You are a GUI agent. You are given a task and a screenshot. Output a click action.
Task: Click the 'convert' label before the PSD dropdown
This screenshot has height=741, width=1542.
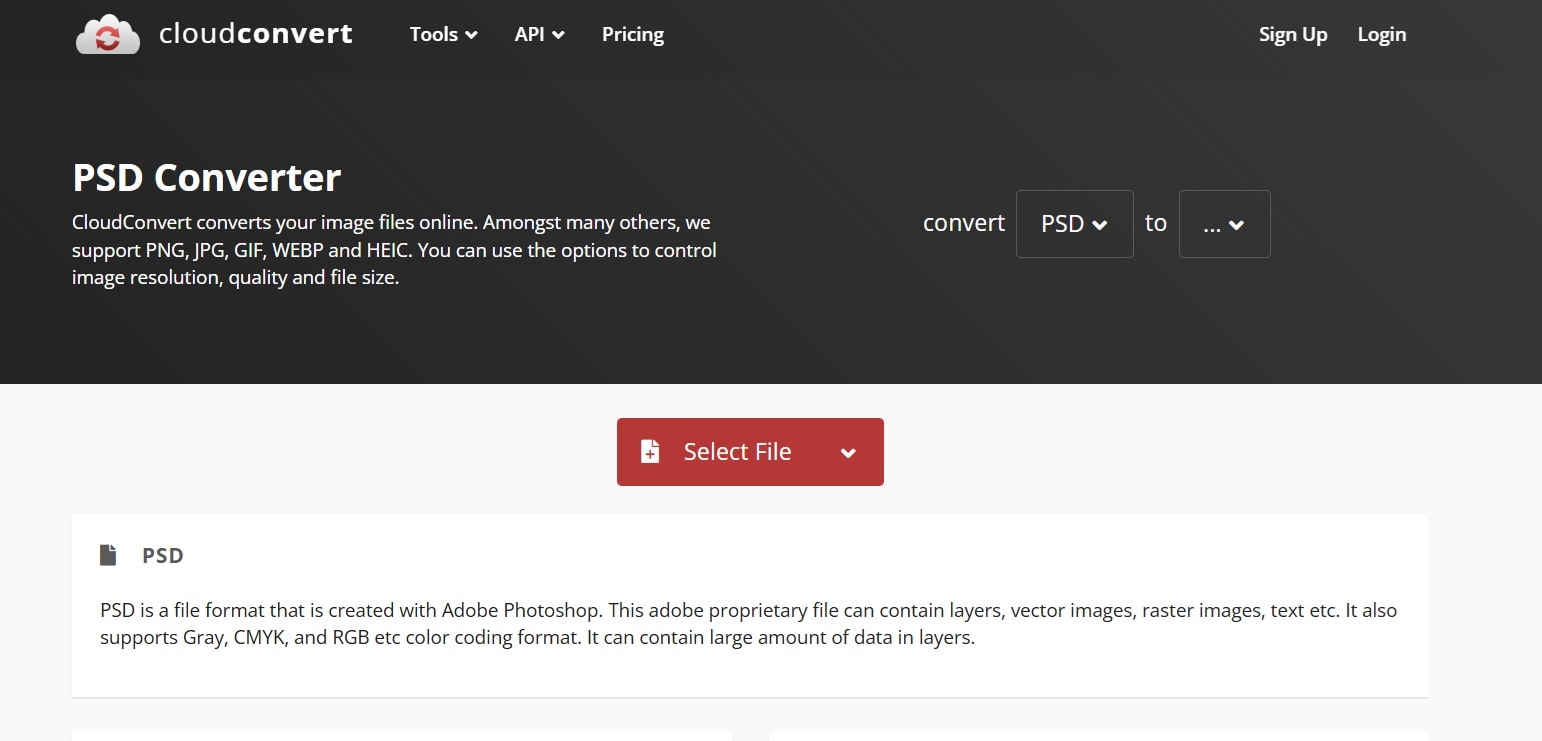[x=963, y=223]
